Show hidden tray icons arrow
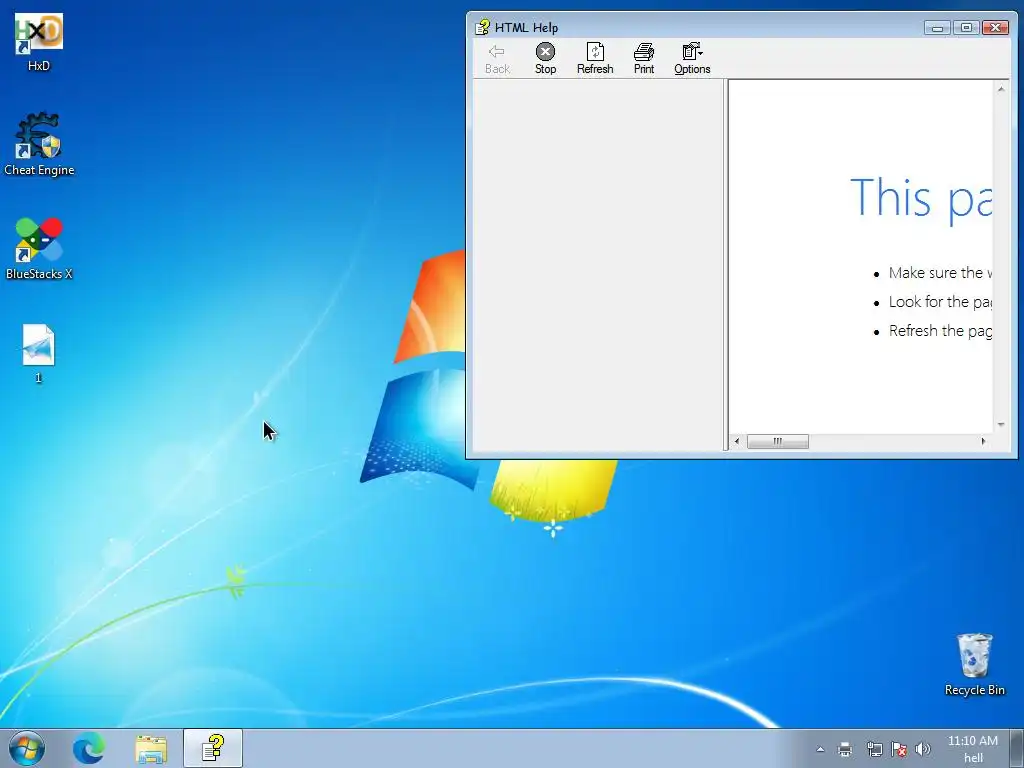 [x=820, y=749]
